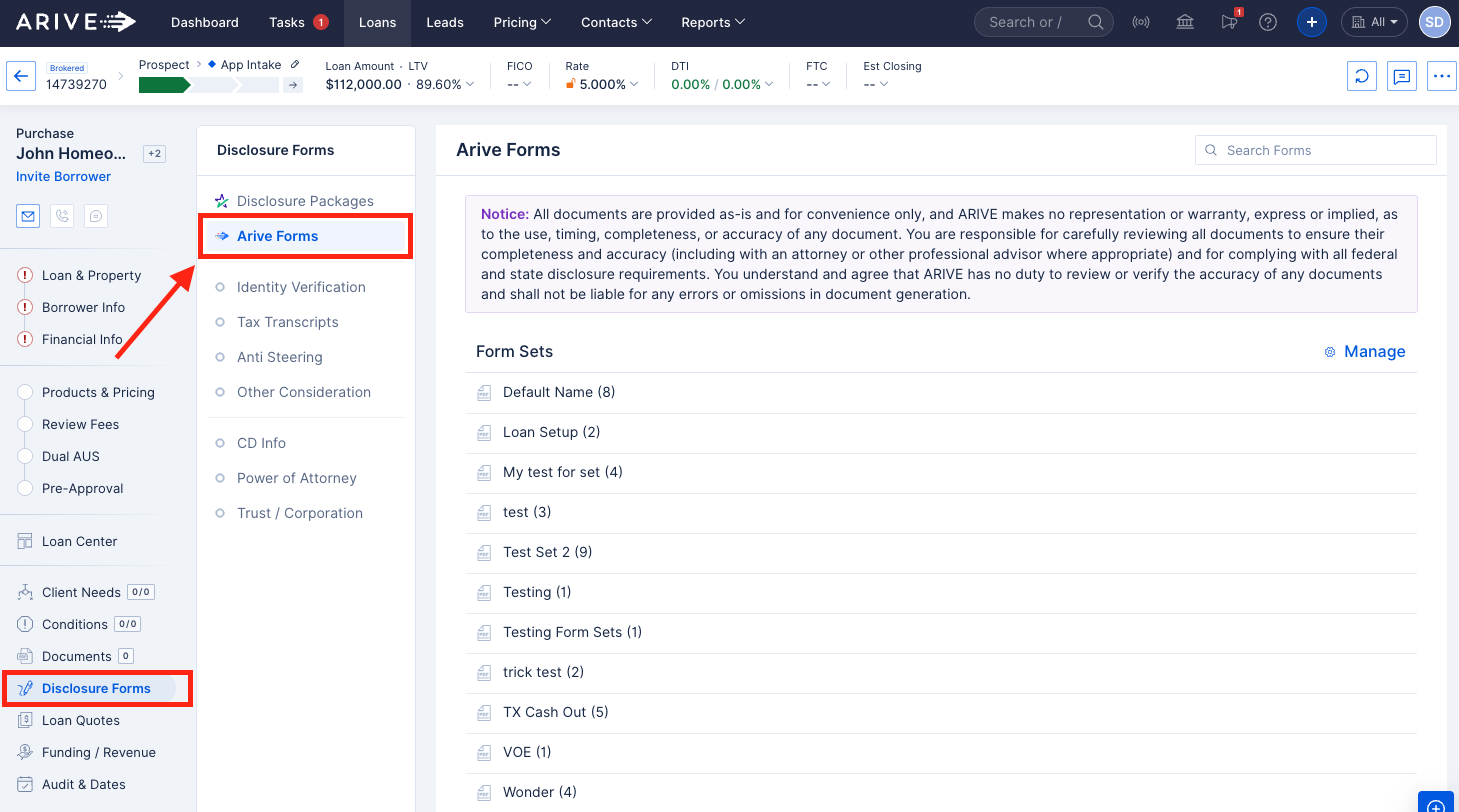Open the help question mark icon

pyautogui.click(x=1268, y=22)
